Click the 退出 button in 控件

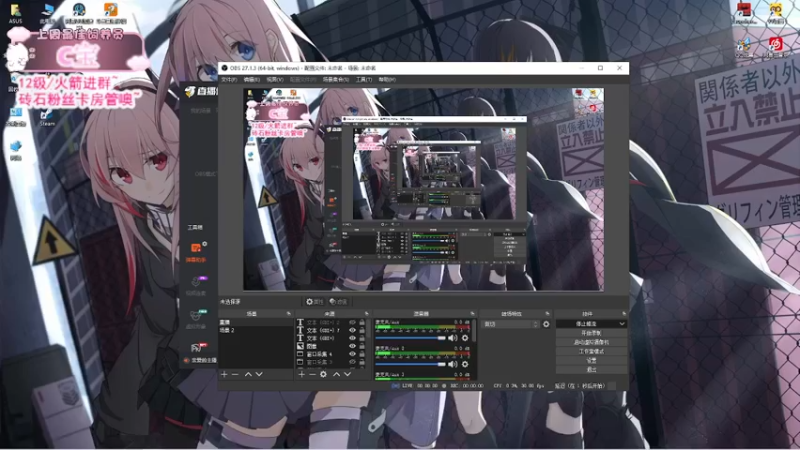[591, 369]
